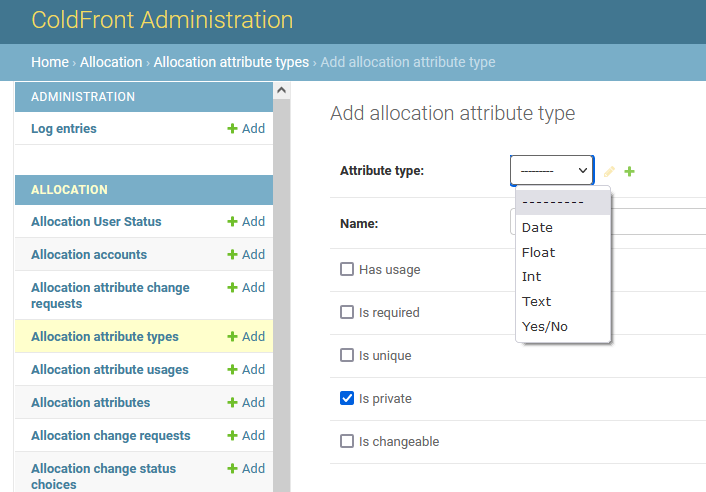Open Log entries in the sidebar

(64, 129)
